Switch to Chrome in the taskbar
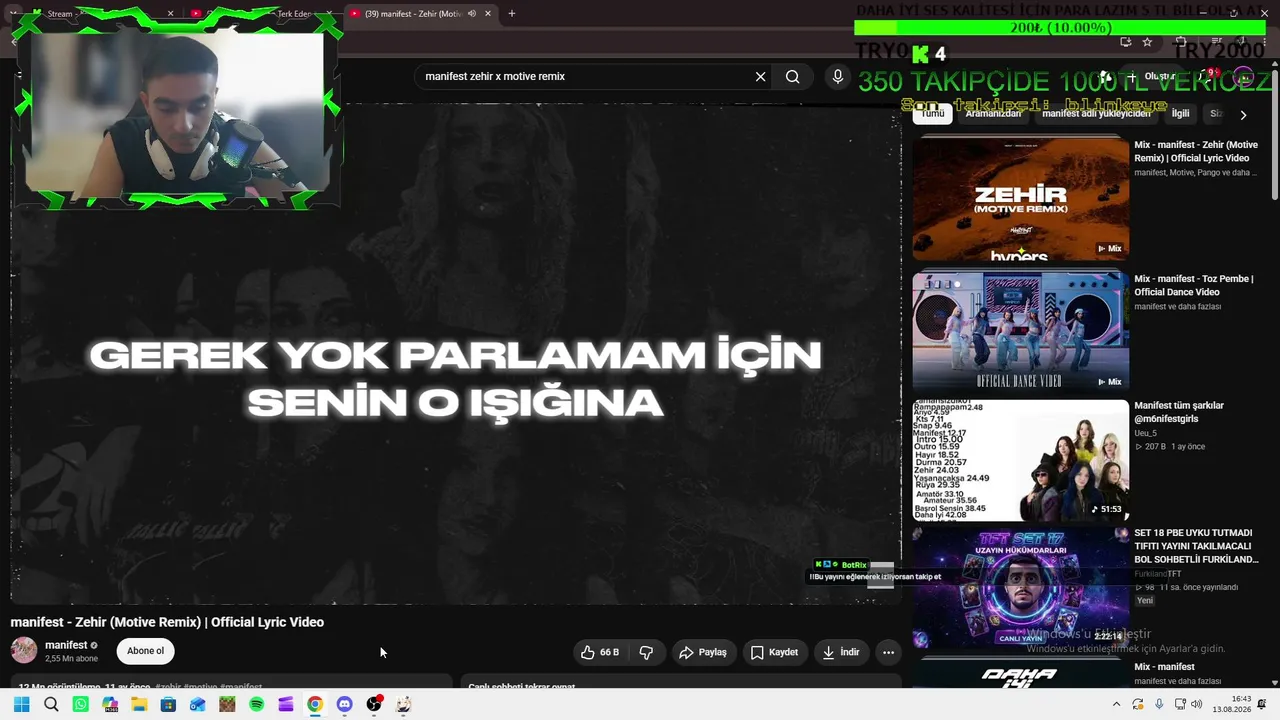The width and height of the screenshot is (1280, 720). click(x=315, y=705)
